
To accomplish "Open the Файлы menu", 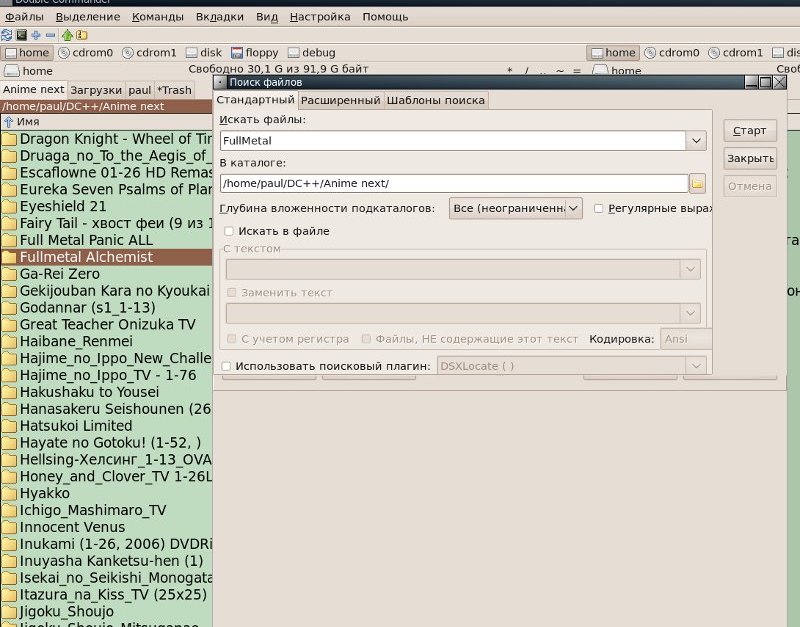I will coord(24,17).
